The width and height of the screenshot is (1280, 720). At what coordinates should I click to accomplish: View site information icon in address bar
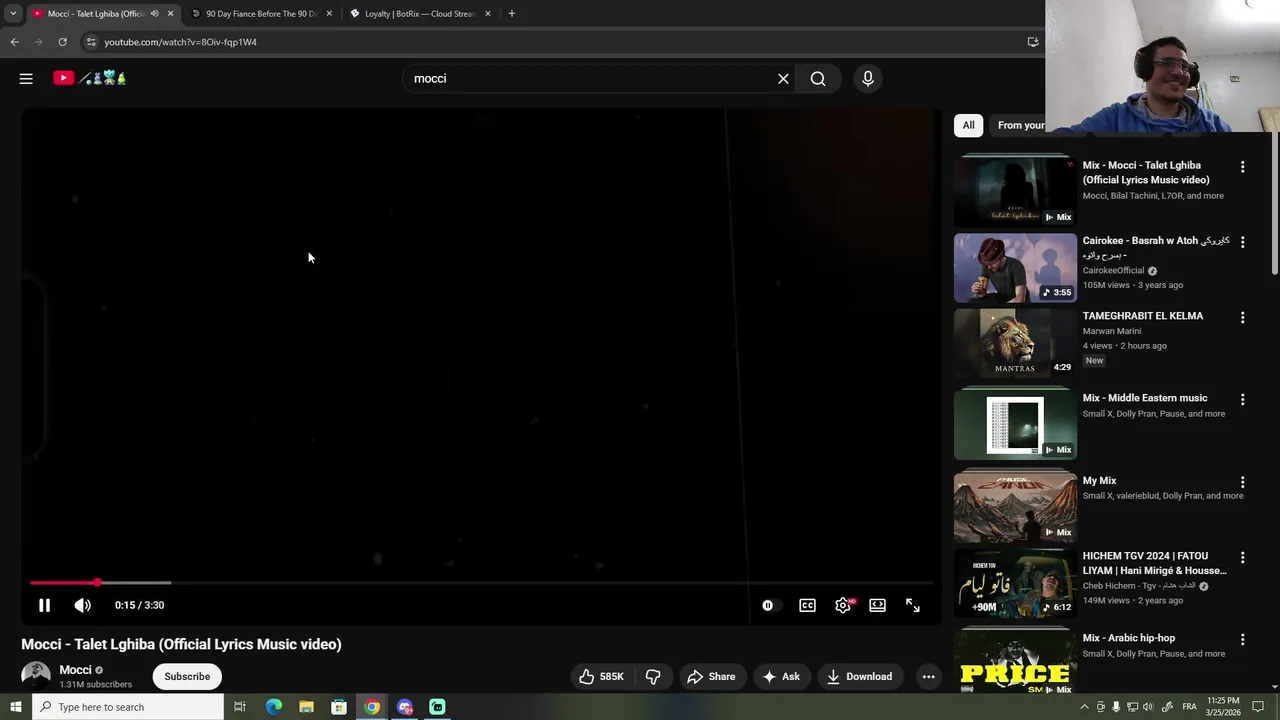(91, 42)
